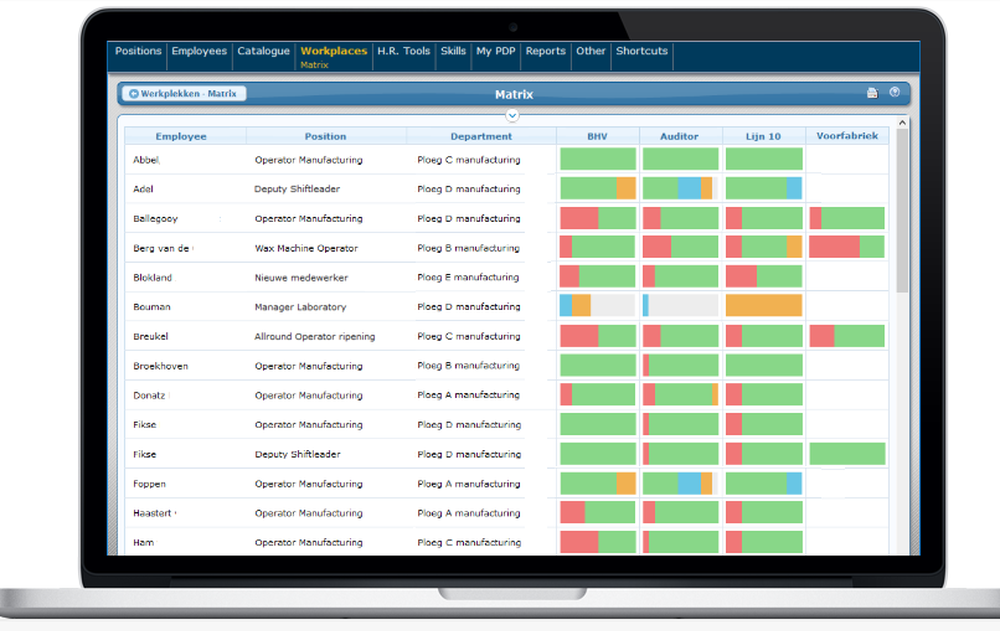Image resolution: width=1000 pixels, height=631 pixels.
Task: Click employee name Foppen
Action: [x=149, y=484]
